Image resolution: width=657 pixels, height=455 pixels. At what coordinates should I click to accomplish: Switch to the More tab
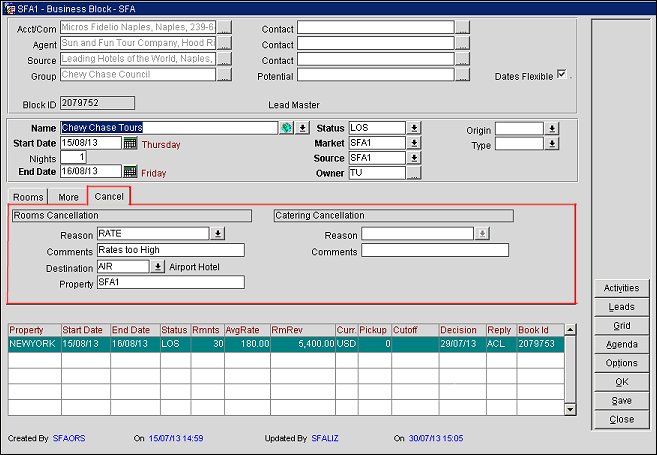point(68,197)
